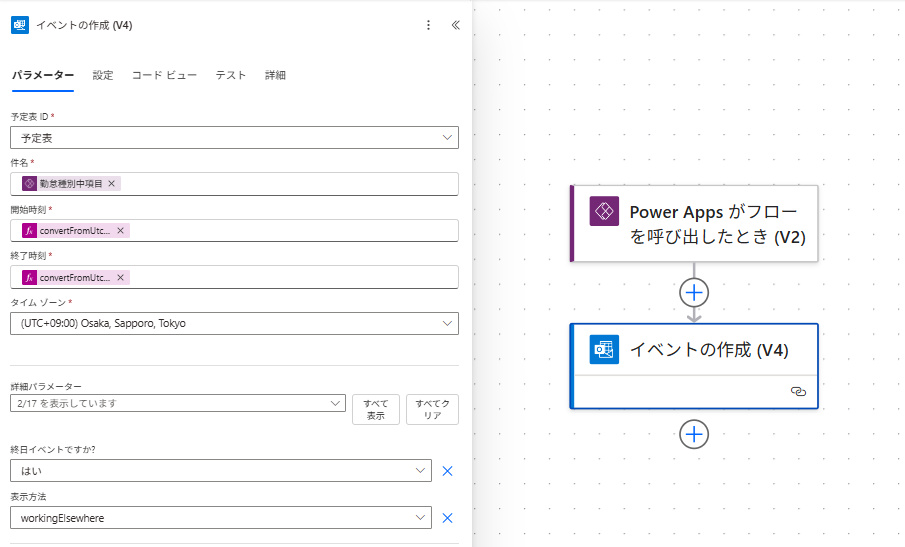Expand 詳細パラメーター dropdown
905x547 pixels.
pyautogui.click(x=178, y=403)
